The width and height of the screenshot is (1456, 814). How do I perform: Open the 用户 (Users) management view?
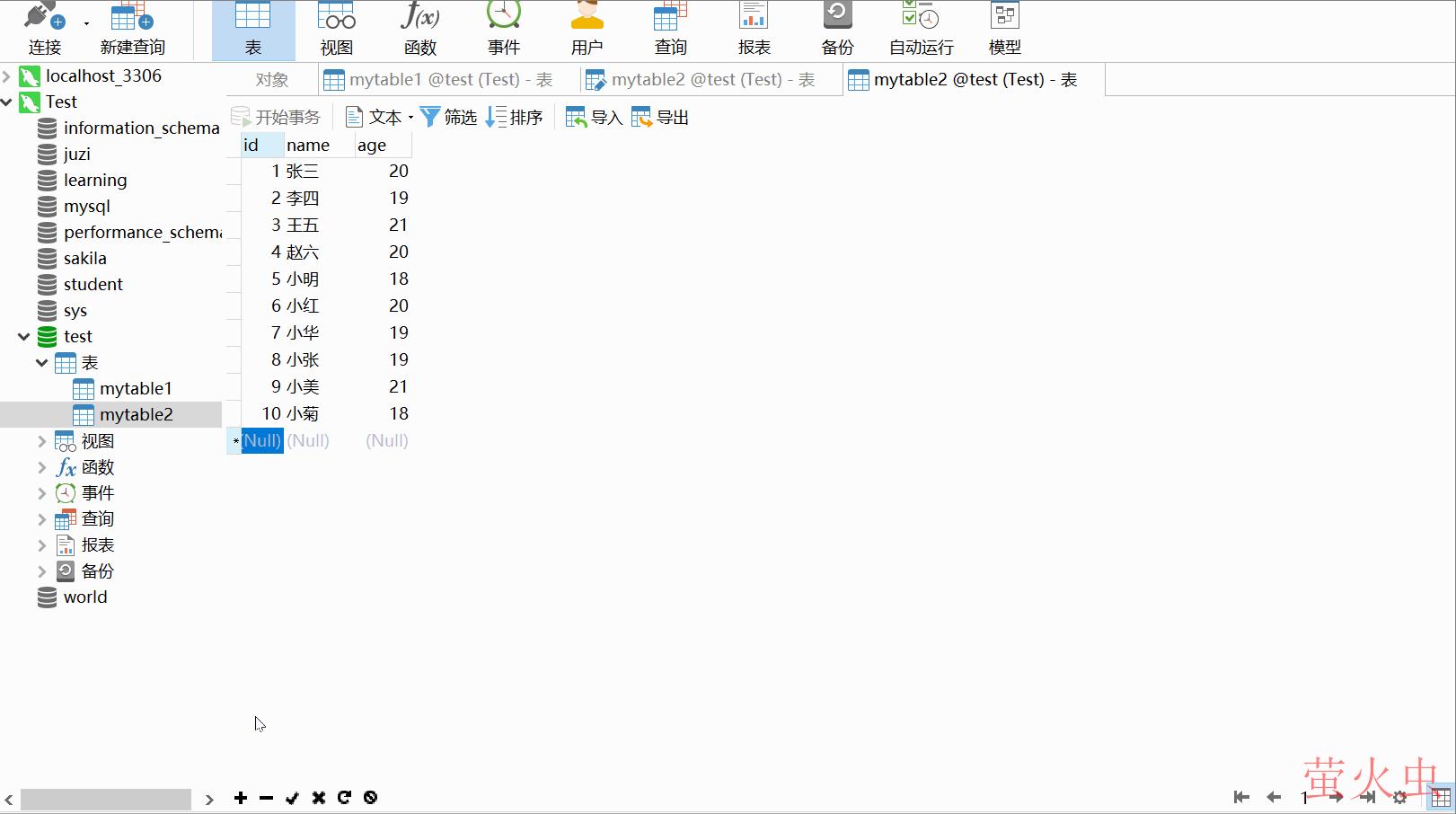point(587,27)
